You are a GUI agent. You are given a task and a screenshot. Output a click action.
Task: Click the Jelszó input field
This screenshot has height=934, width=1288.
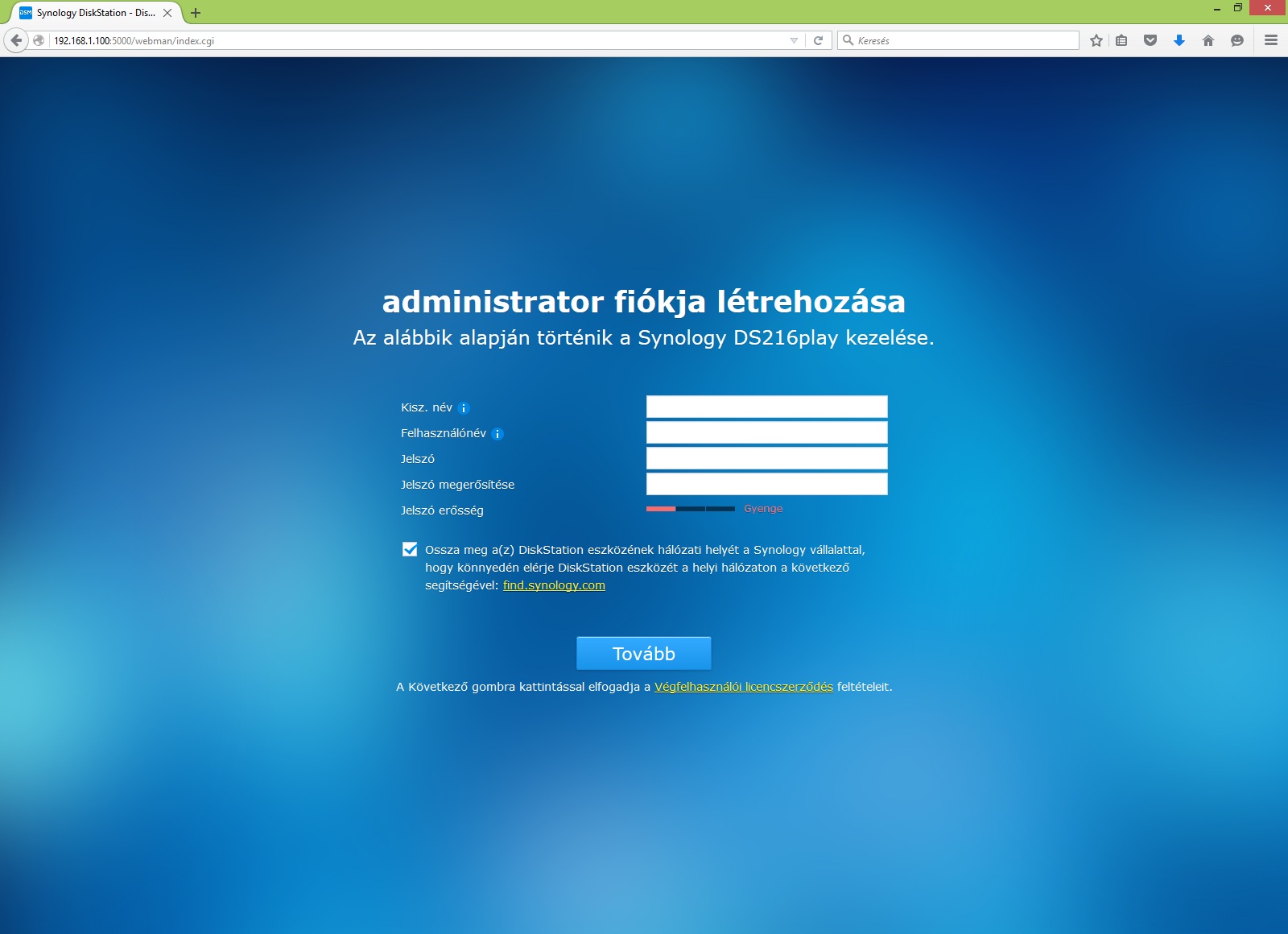click(x=766, y=458)
